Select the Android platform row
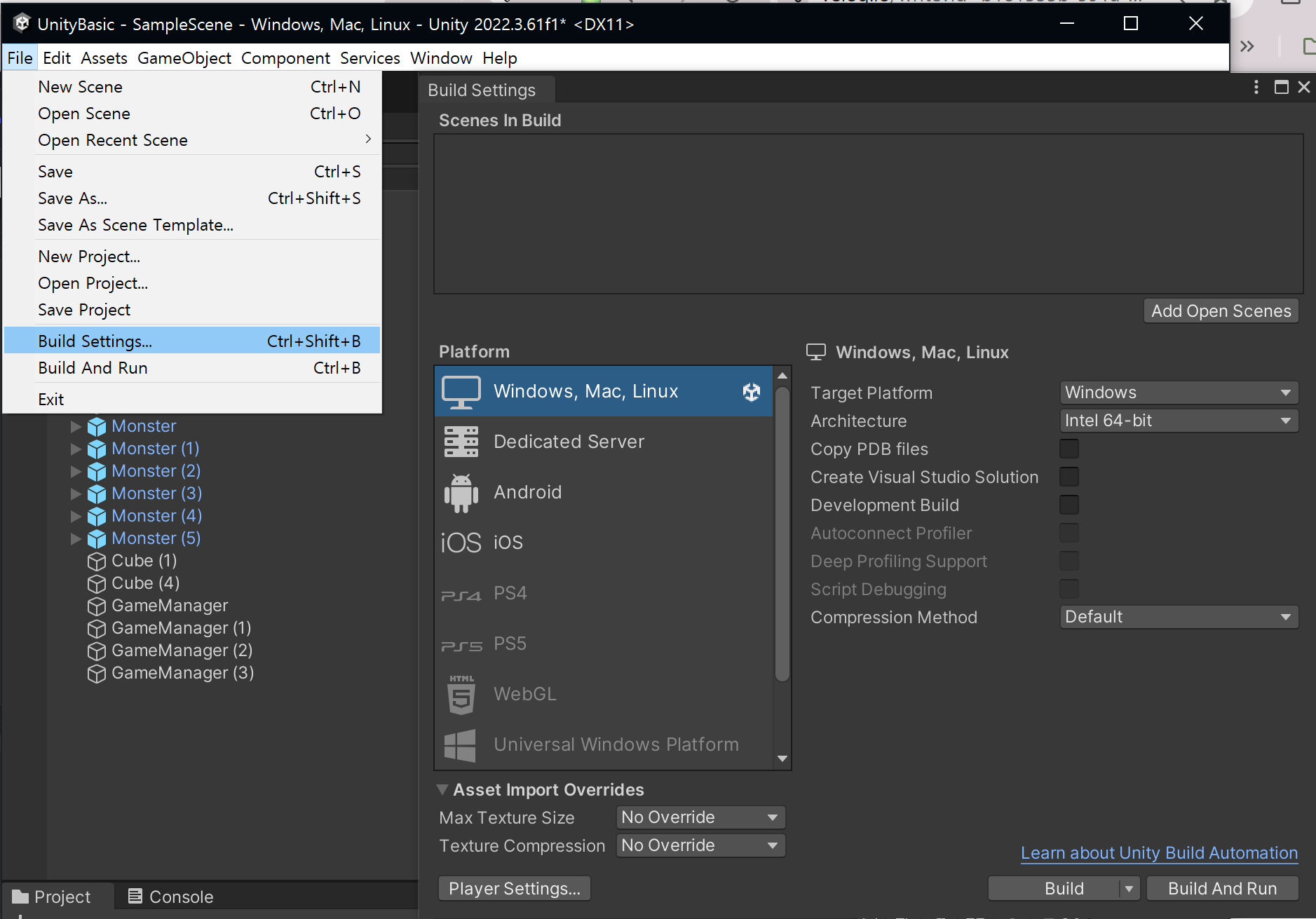The image size is (1316, 919). click(604, 492)
